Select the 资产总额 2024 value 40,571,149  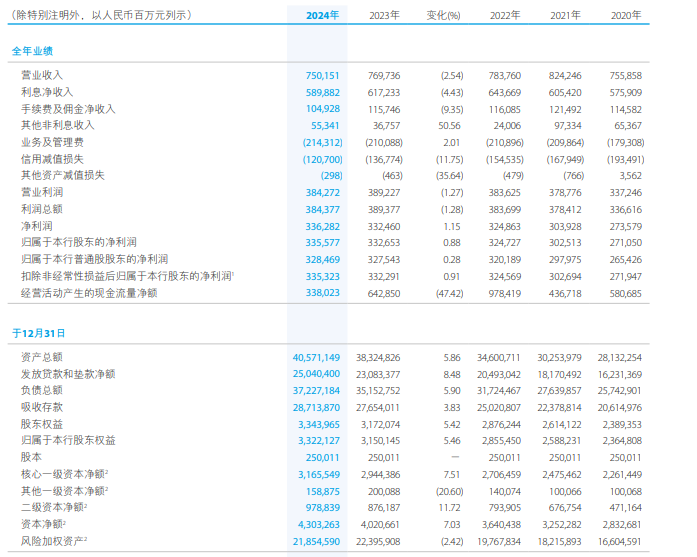pyautogui.click(x=316, y=356)
